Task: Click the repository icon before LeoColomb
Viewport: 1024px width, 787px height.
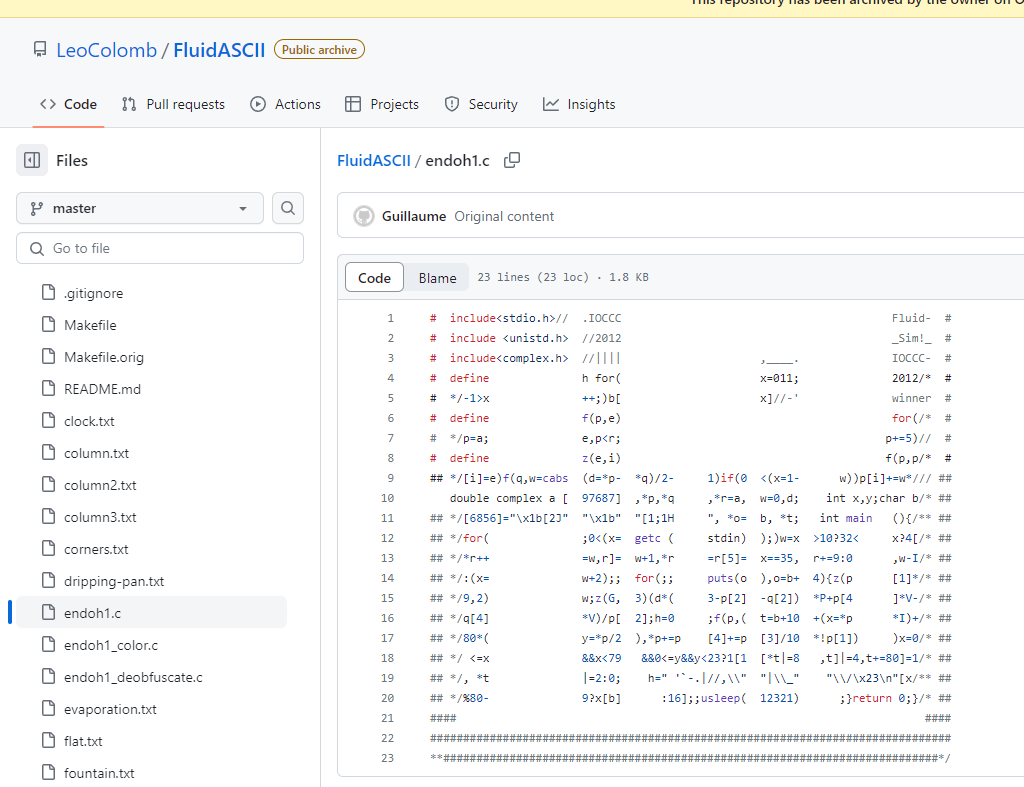Action: (x=40, y=50)
